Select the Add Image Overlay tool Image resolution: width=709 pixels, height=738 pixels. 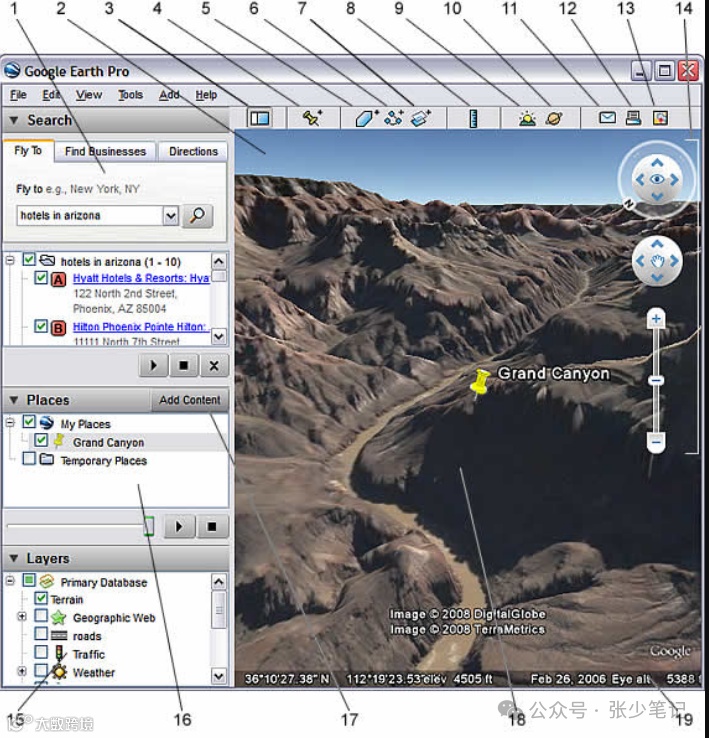tap(420, 118)
